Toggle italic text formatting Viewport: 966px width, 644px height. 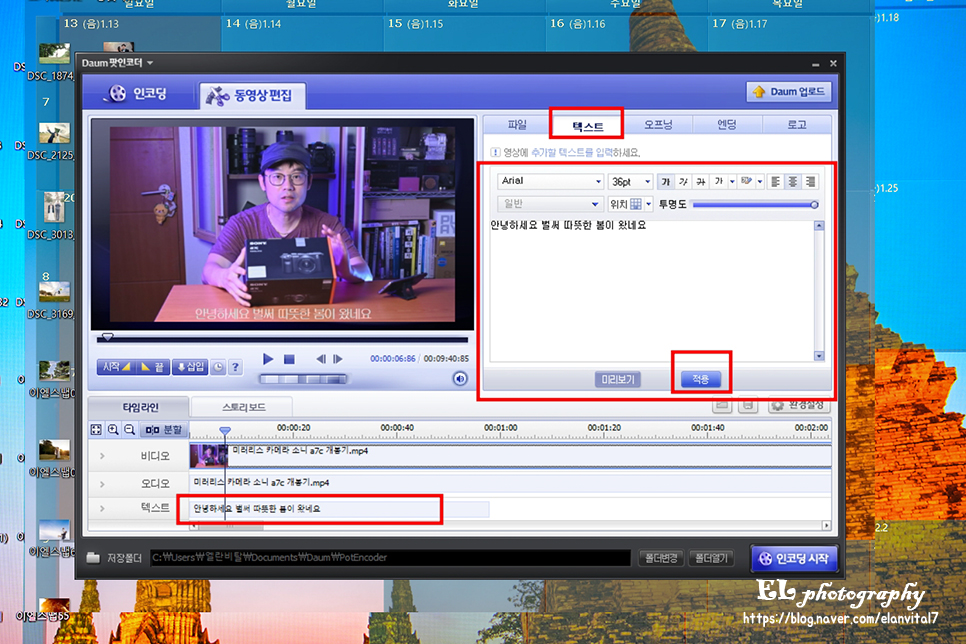click(x=683, y=182)
